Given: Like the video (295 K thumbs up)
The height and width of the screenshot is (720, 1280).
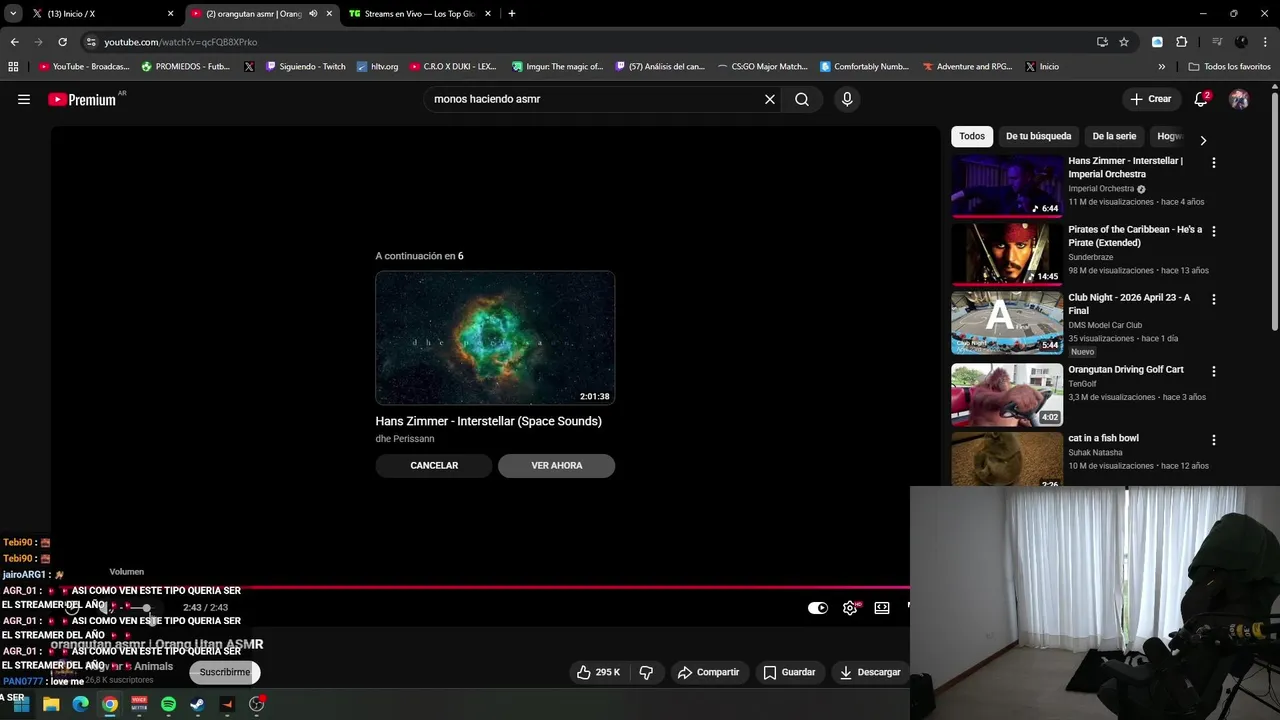Looking at the screenshot, I should 598,672.
